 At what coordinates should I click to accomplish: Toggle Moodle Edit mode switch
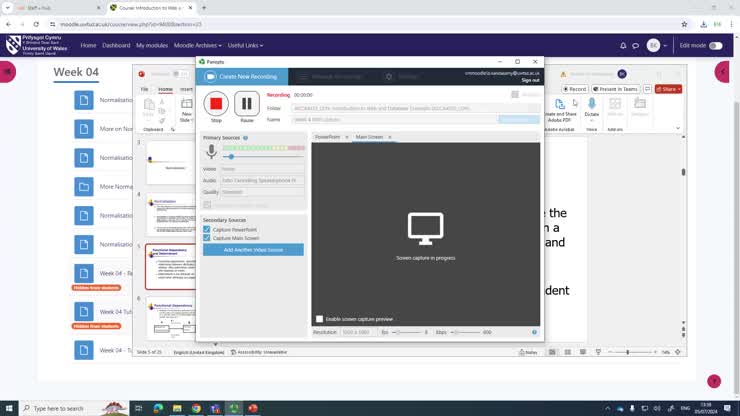(x=716, y=45)
